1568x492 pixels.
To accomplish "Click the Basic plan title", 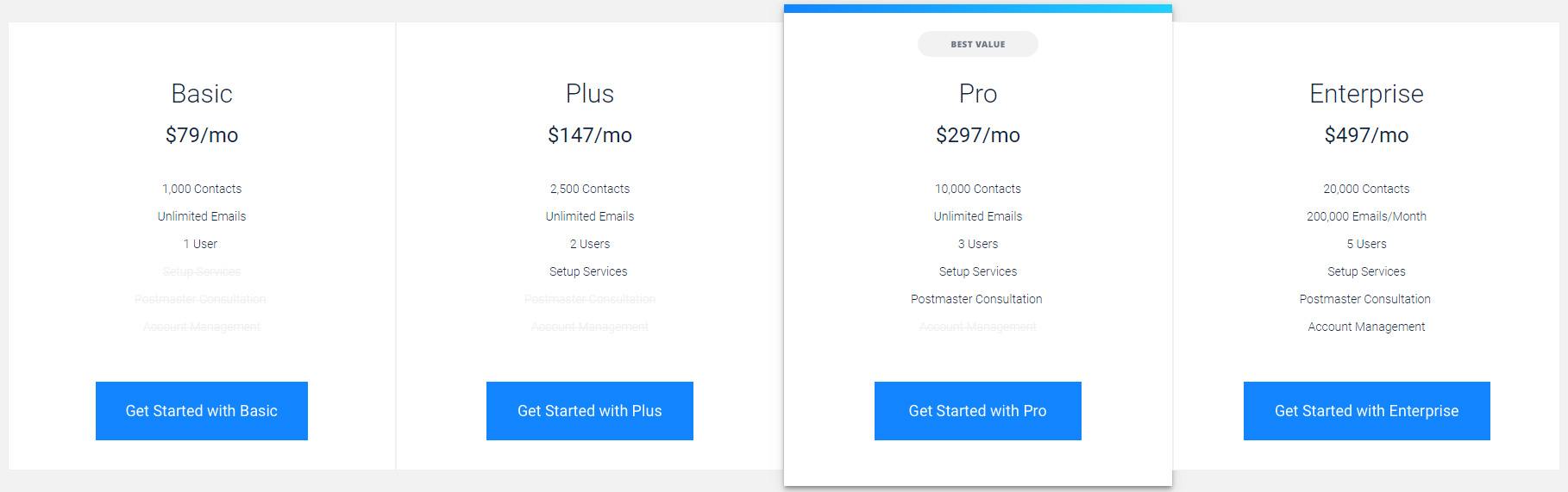I will tap(202, 93).
